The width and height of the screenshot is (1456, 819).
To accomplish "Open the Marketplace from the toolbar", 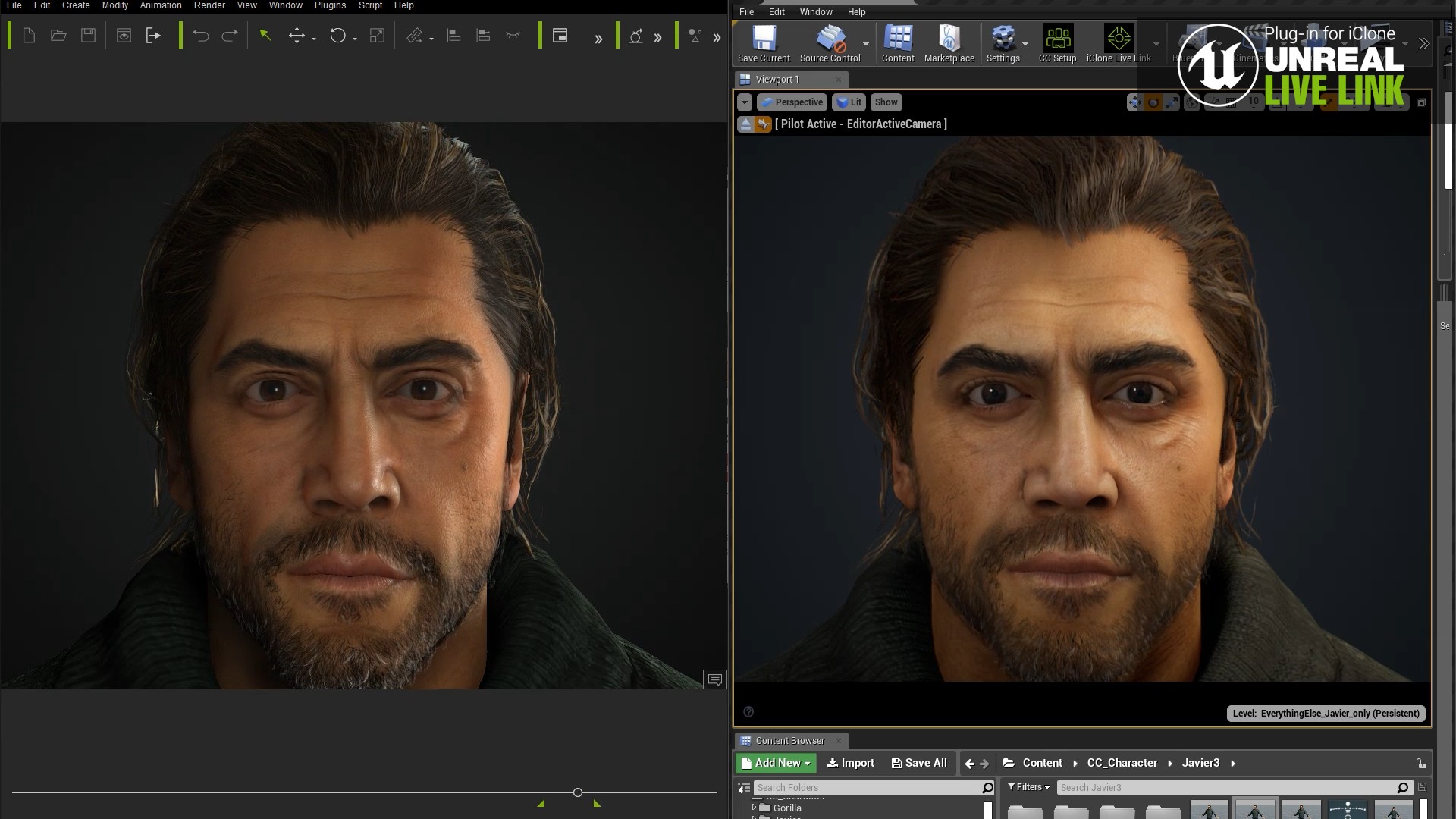I will (x=949, y=39).
